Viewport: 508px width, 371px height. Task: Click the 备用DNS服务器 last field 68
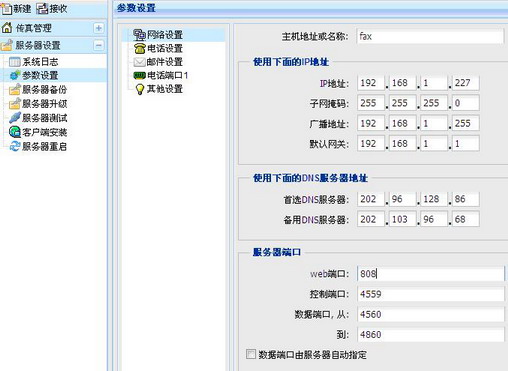[x=465, y=219]
